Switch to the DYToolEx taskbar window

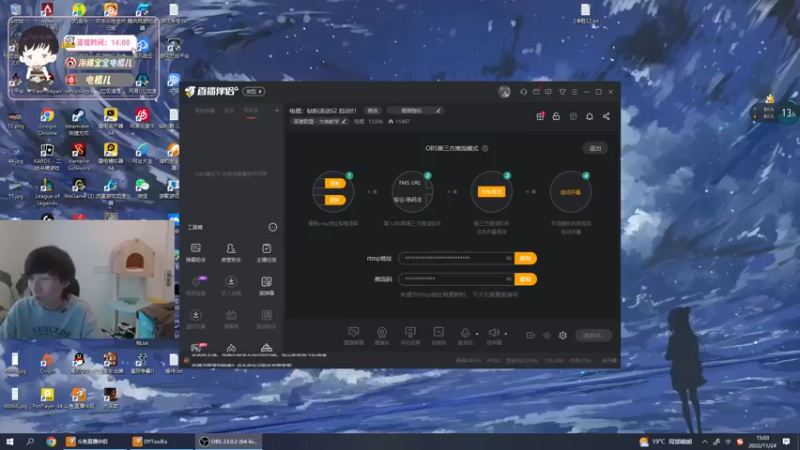(160, 441)
